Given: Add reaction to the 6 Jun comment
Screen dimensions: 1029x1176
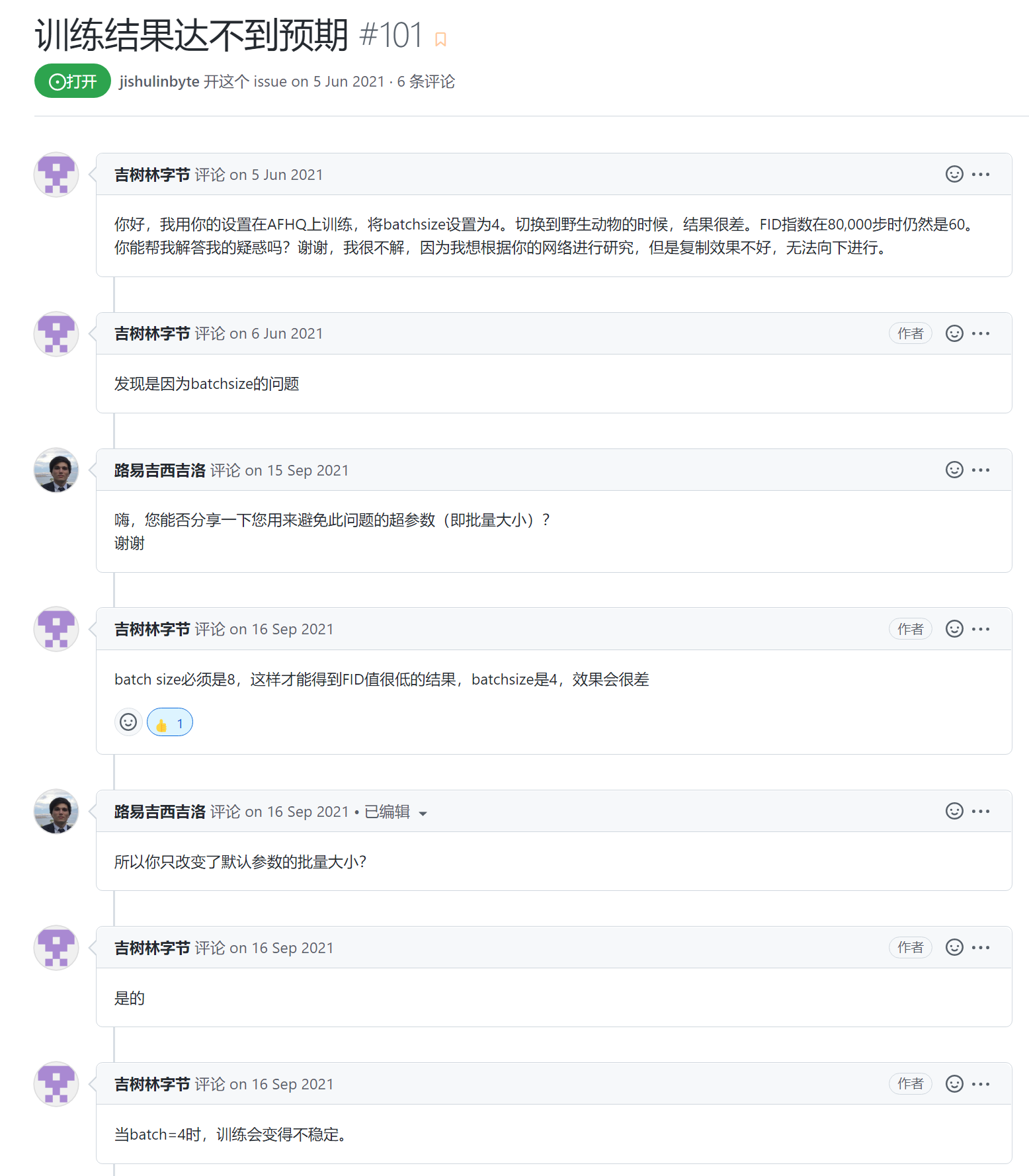Looking at the screenshot, I should point(954,333).
